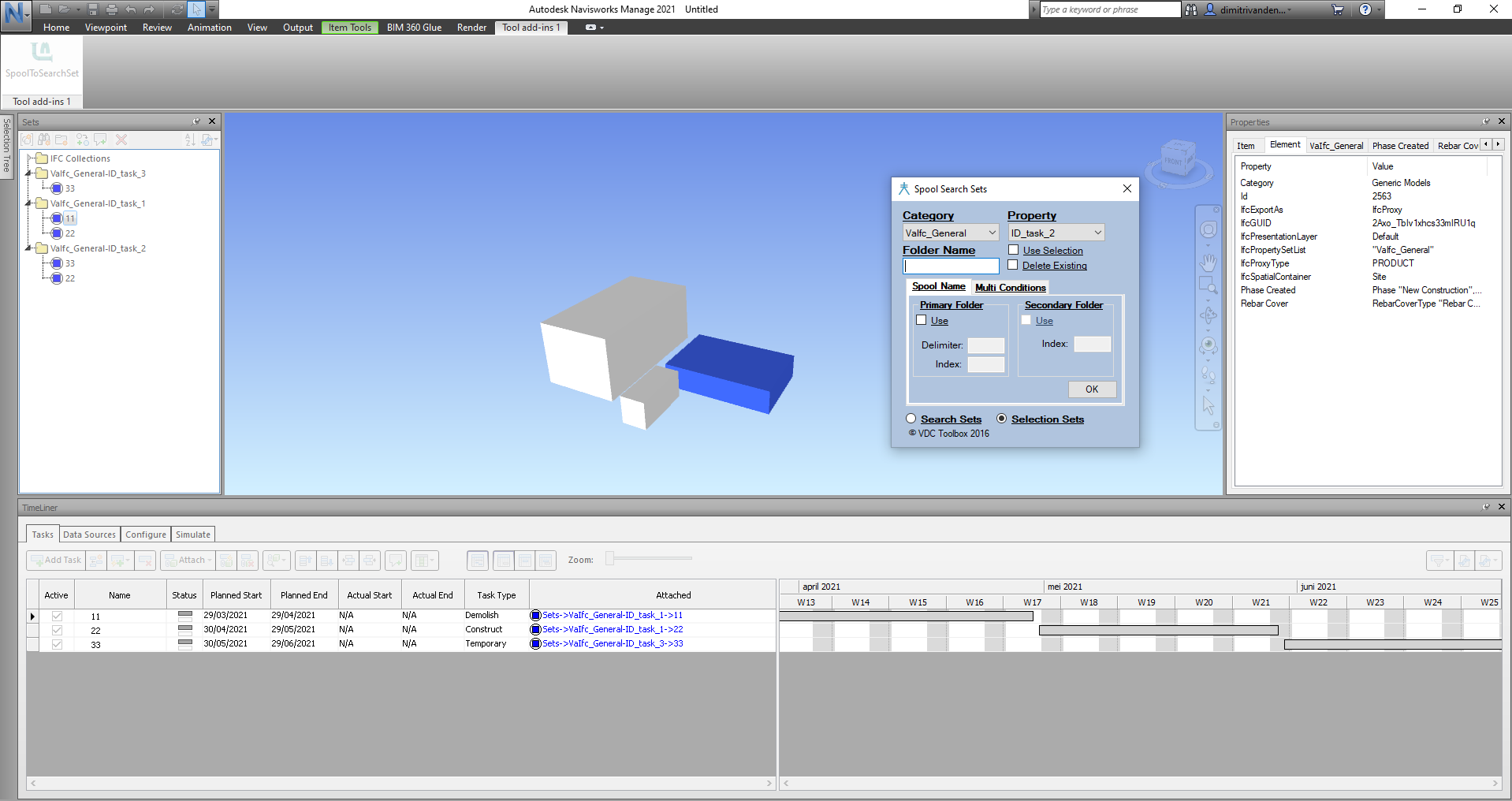This screenshot has height=801, width=1512.
Task: Switch to the Multi Conditions tab
Action: [x=1011, y=287]
